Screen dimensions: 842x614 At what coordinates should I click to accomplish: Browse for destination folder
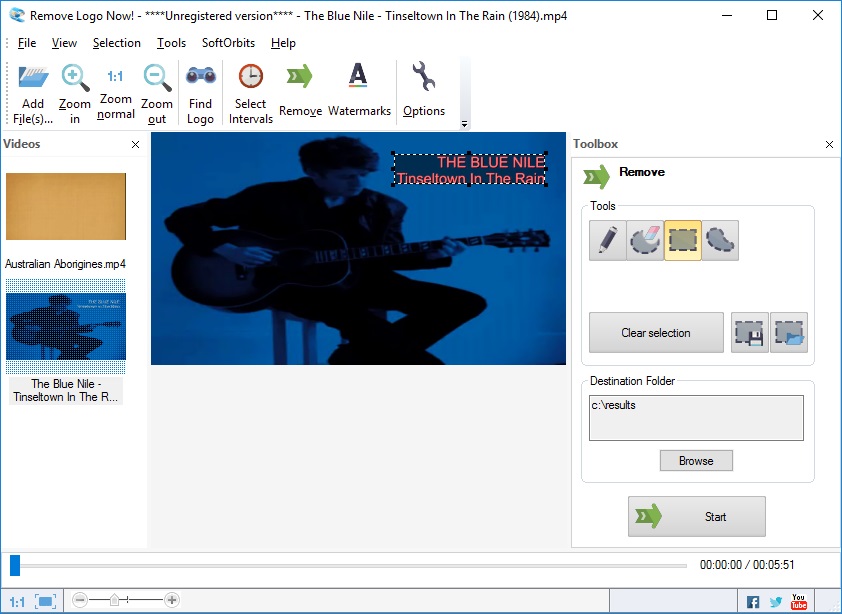[696, 461]
